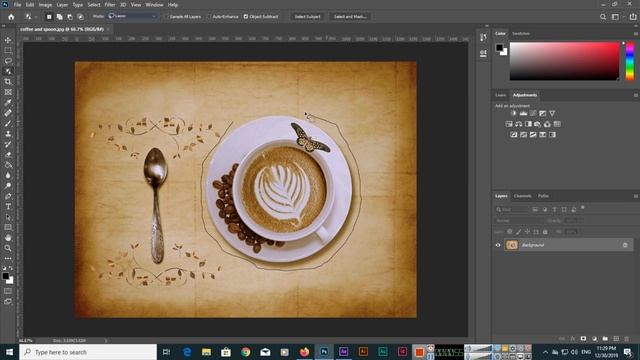
Task: Select the Rectangular Marquee tool
Action: [8, 51]
